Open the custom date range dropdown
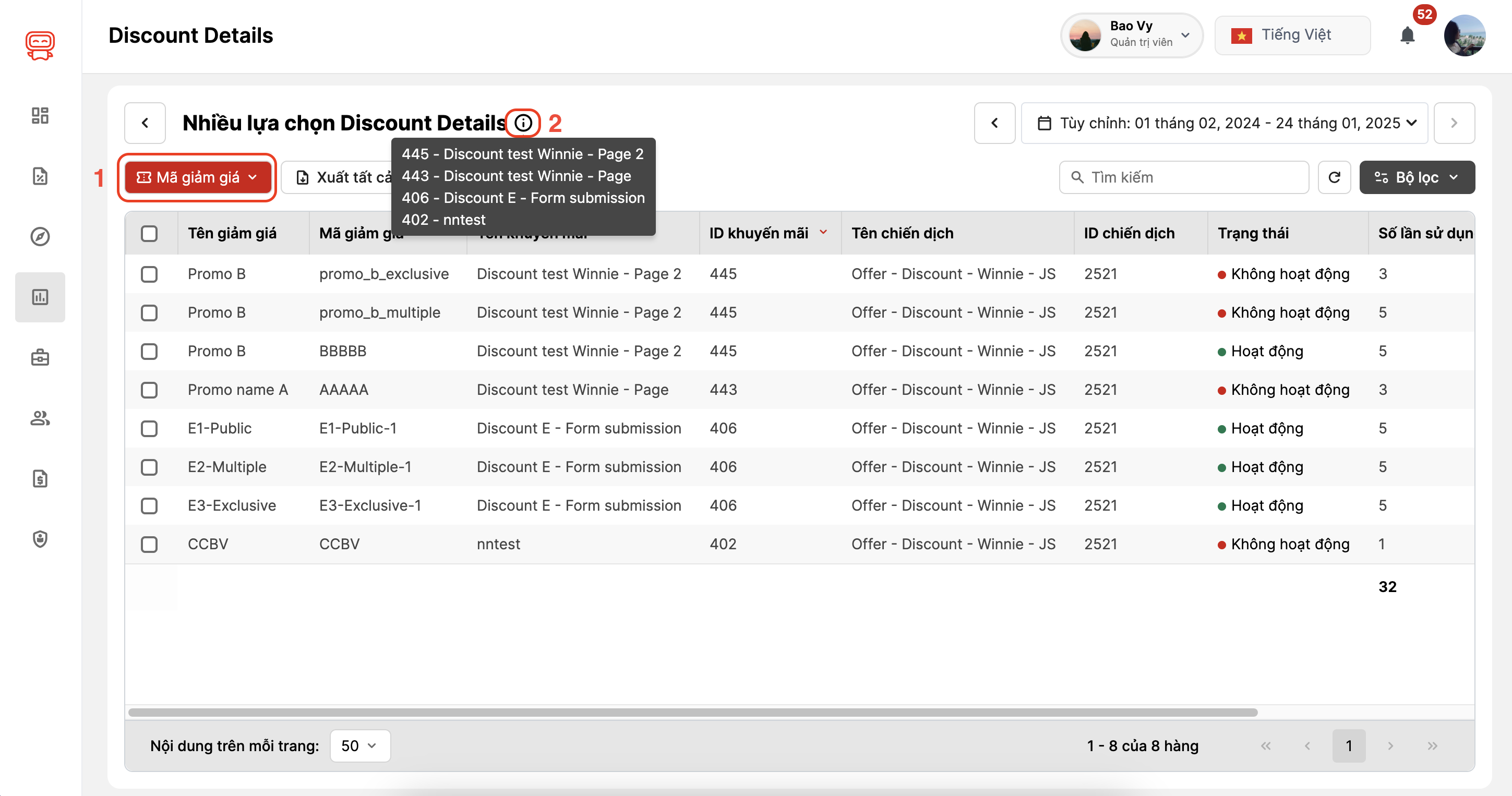Screen dimensions: 1512x796 pos(1225,123)
